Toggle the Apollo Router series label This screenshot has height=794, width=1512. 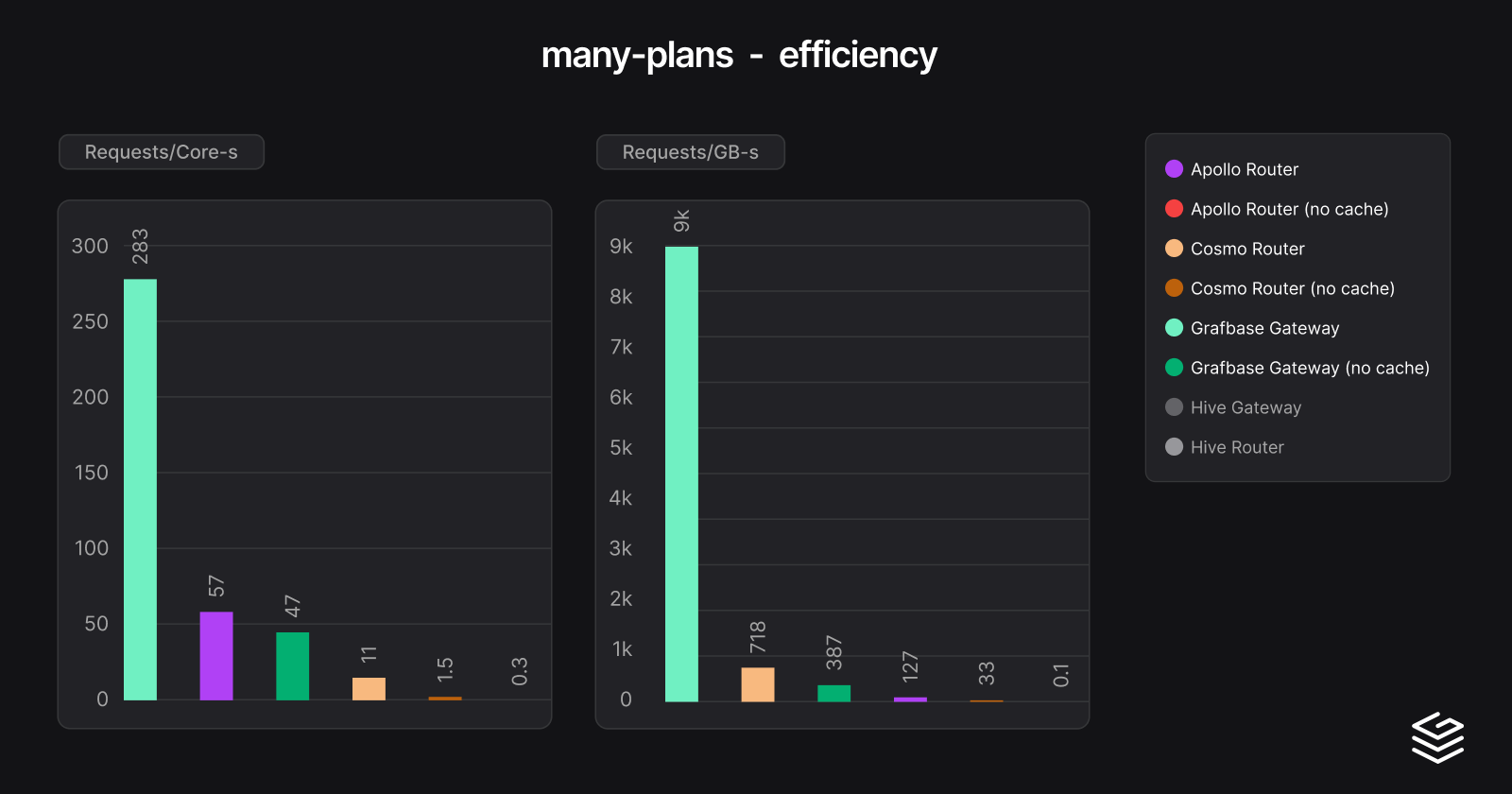[1244, 169]
